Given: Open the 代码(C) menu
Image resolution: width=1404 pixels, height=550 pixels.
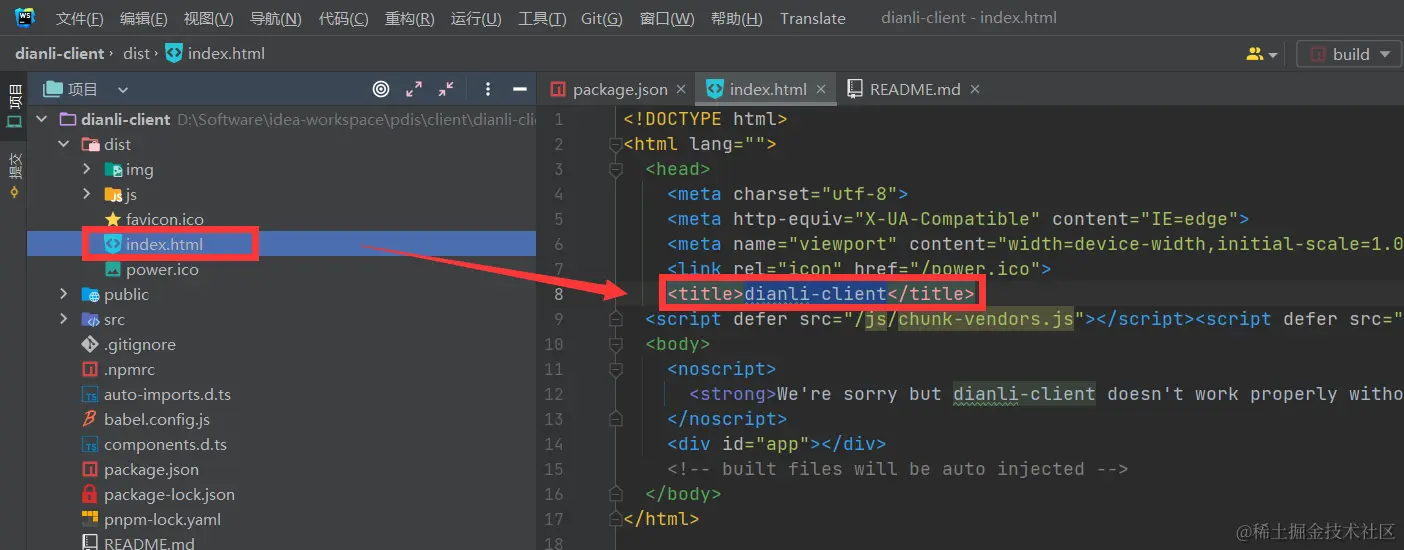Looking at the screenshot, I should click(x=343, y=18).
